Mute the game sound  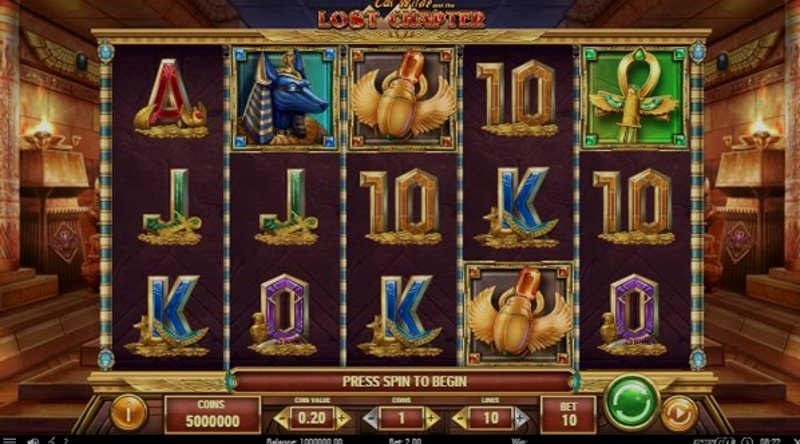tap(33, 440)
